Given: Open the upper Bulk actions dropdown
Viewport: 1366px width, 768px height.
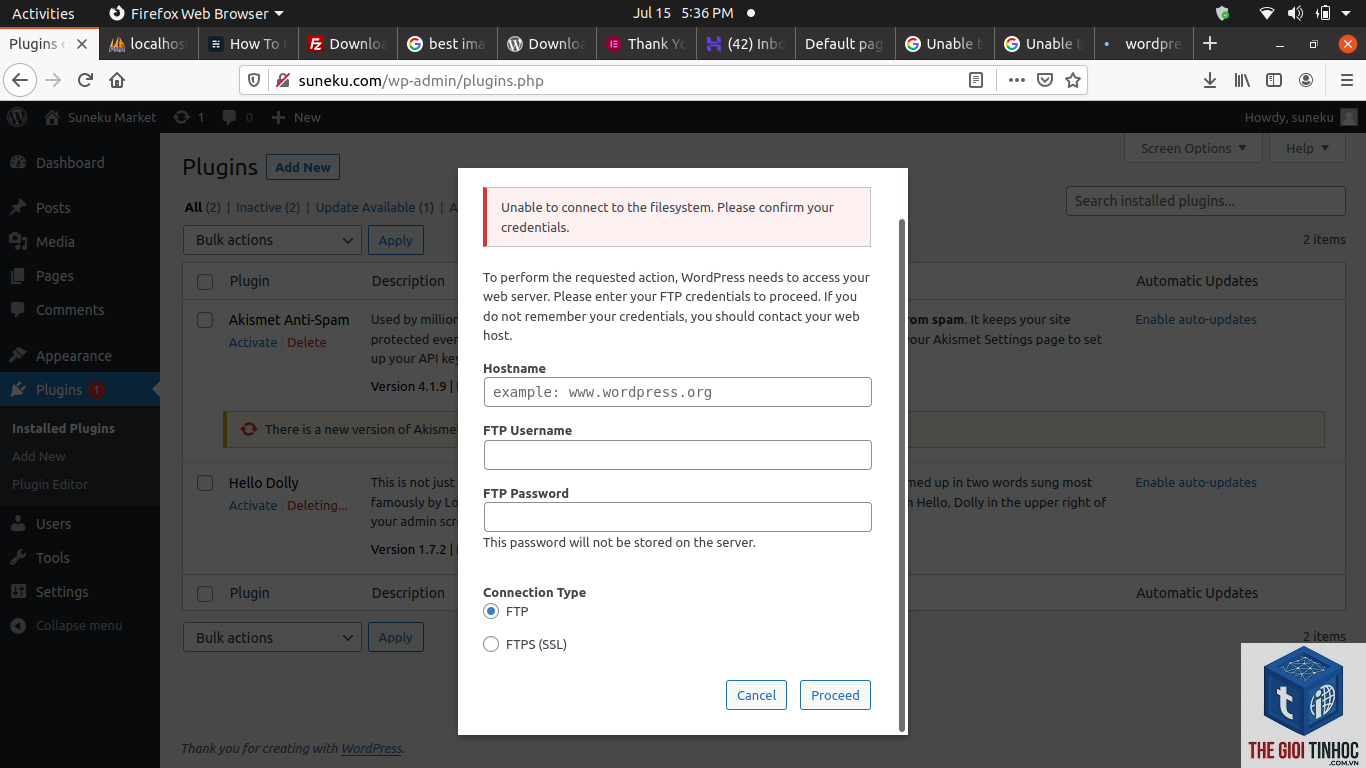Looking at the screenshot, I should pos(272,240).
